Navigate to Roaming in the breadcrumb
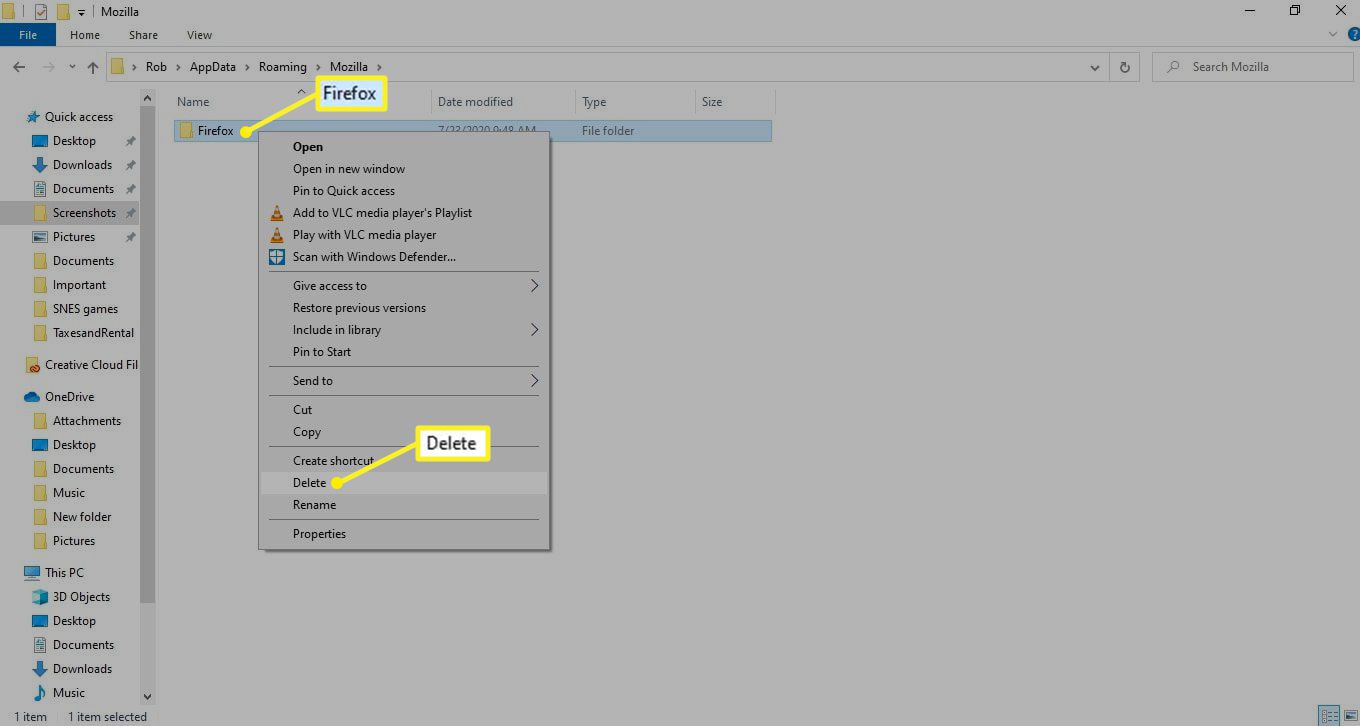Screen dimensions: 1360x726 283,67
